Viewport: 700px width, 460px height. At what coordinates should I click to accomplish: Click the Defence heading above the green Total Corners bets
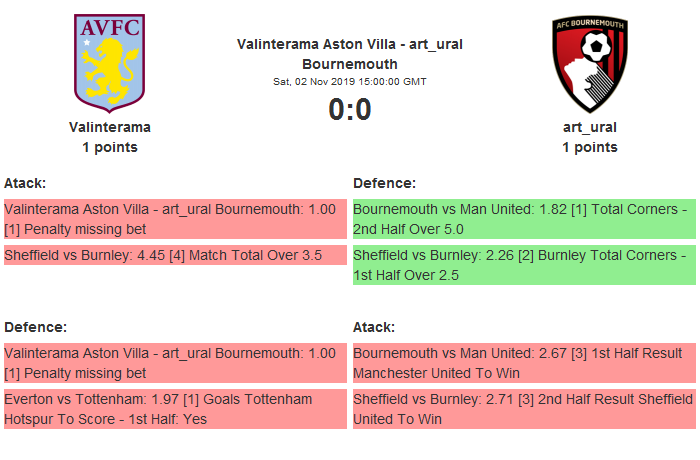tap(385, 183)
